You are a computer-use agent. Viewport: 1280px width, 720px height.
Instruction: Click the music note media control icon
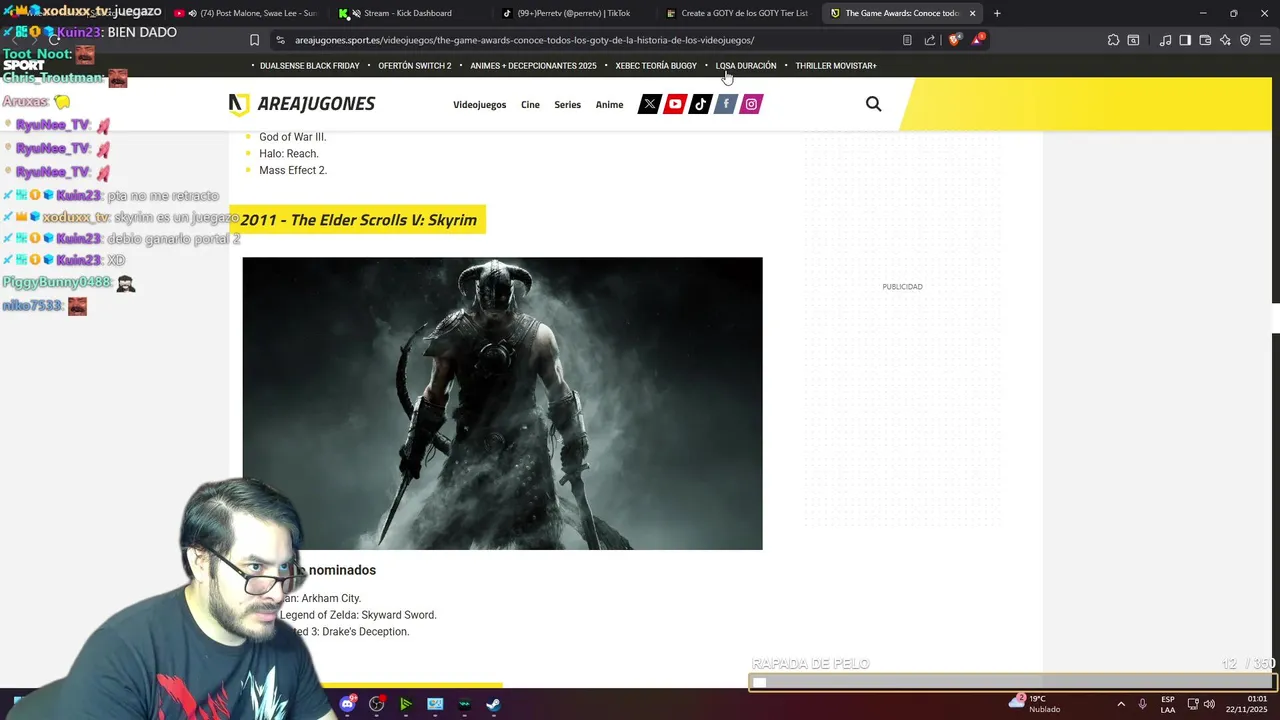(1165, 40)
